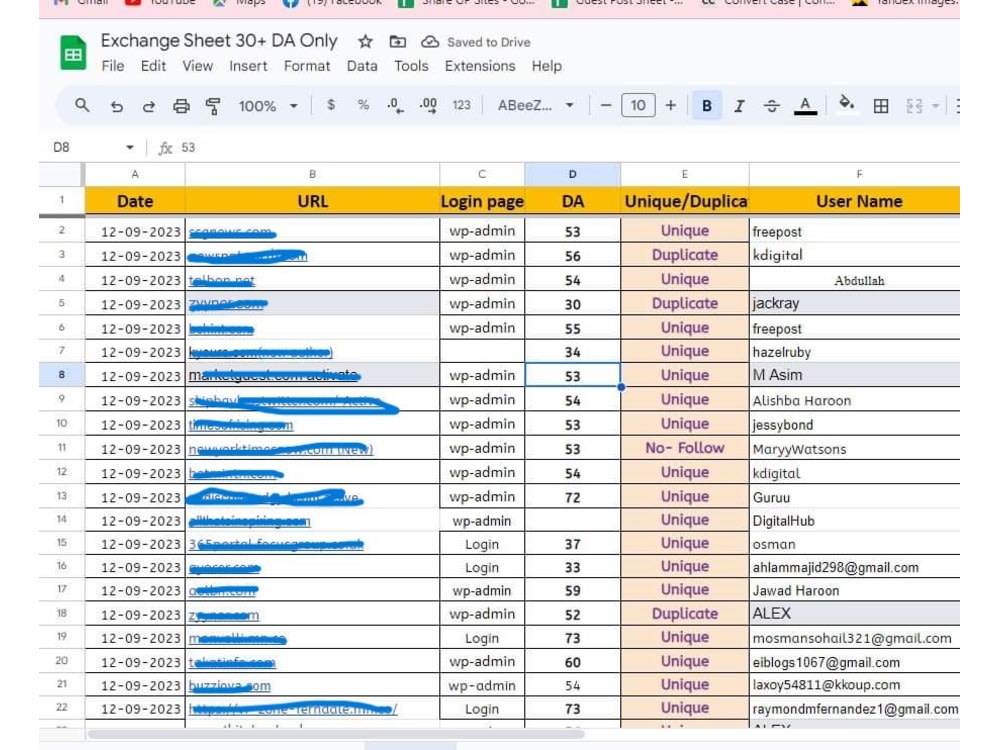Open the Help menu

(x=547, y=66)
